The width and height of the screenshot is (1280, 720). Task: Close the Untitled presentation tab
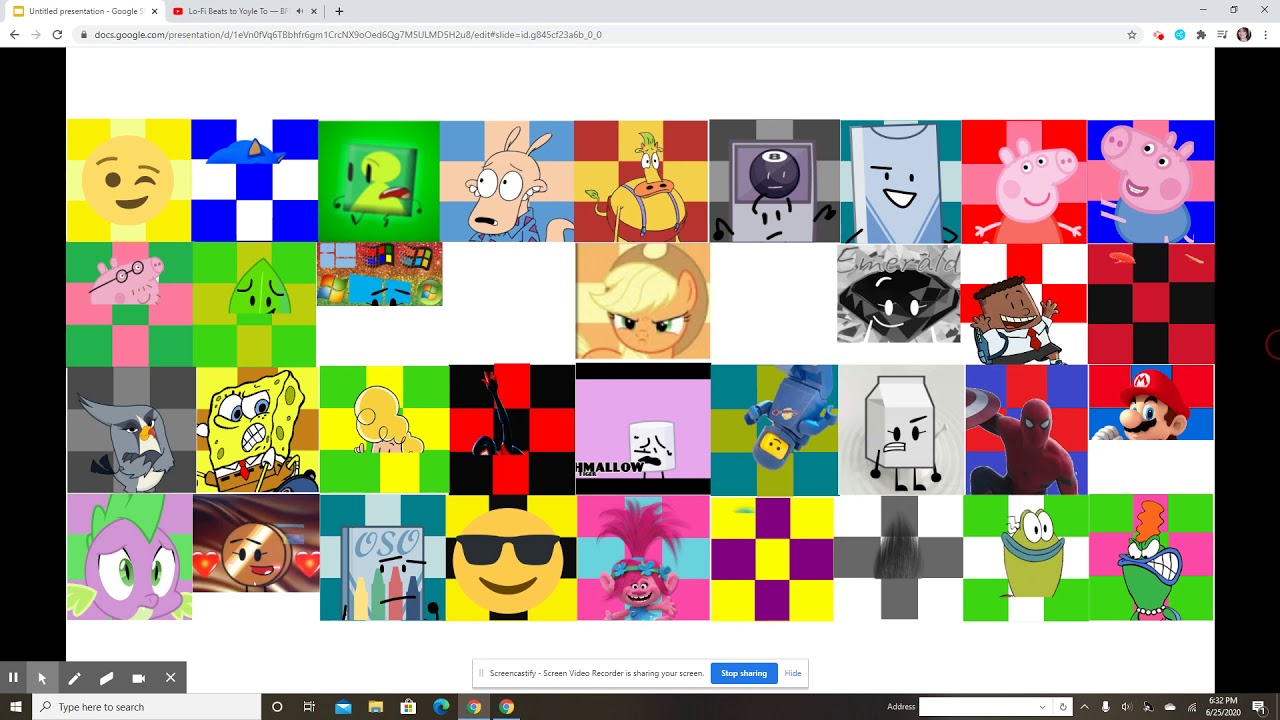point(154,11)
